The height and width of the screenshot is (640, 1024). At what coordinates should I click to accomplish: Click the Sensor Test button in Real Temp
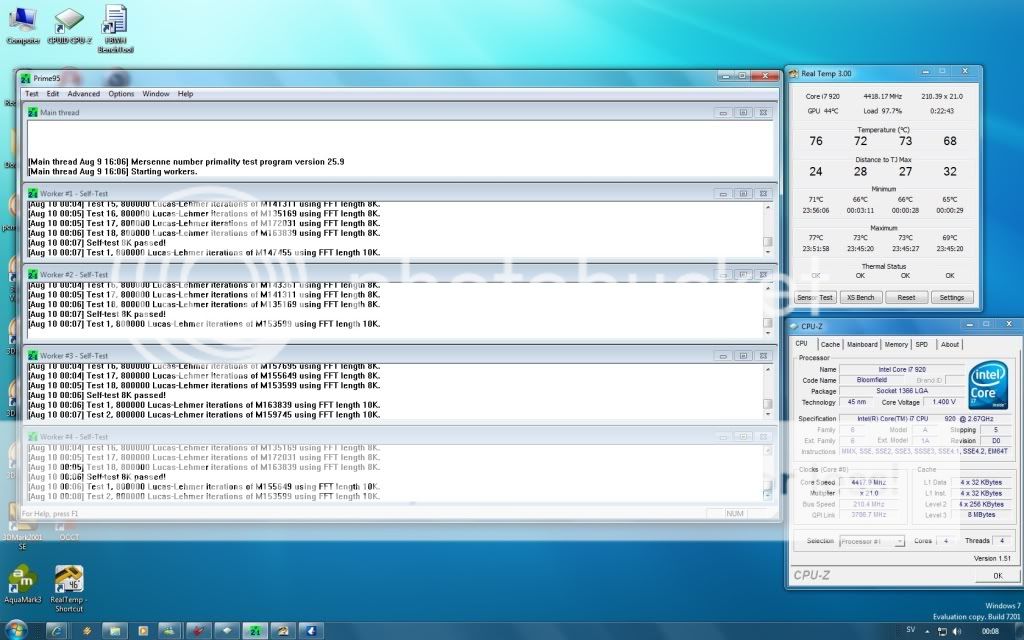point(814,297)
